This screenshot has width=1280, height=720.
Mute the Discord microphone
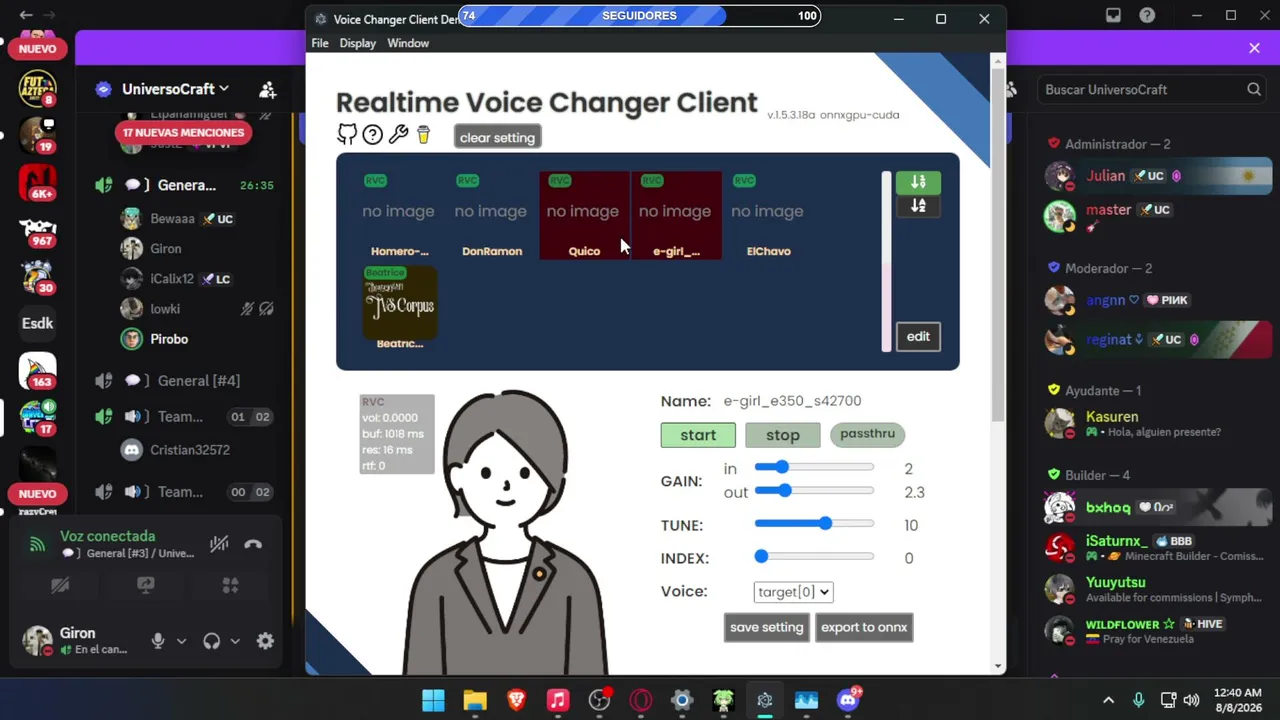point(157,641)
